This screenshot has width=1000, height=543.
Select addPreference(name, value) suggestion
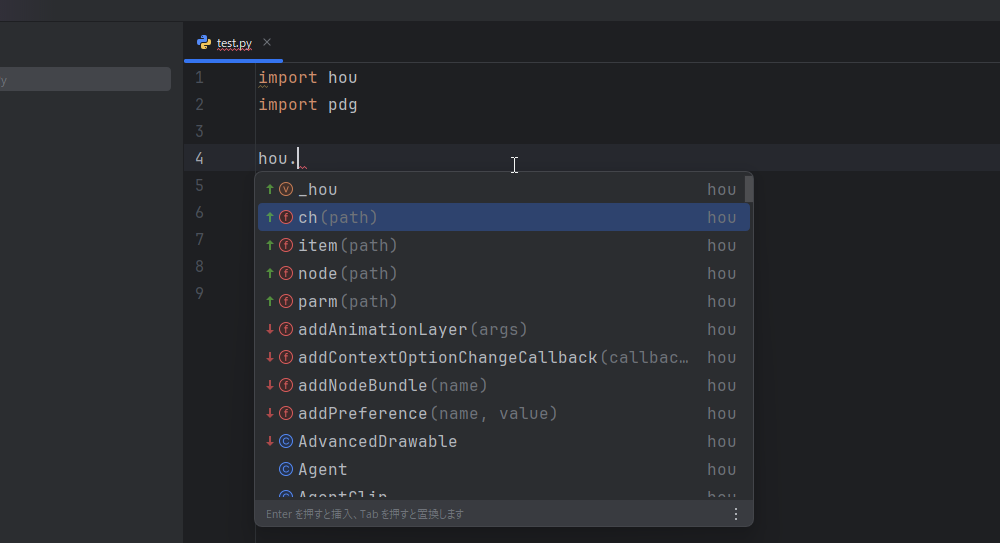(x=427, y=413)
